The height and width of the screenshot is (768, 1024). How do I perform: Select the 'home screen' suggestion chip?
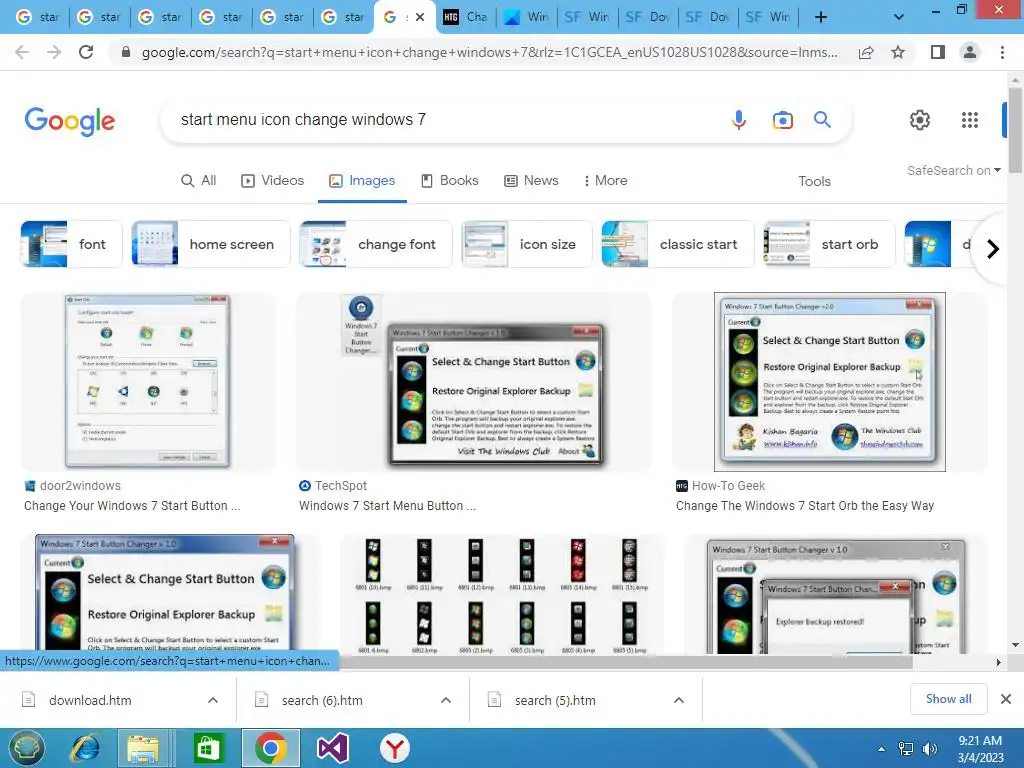210,244
